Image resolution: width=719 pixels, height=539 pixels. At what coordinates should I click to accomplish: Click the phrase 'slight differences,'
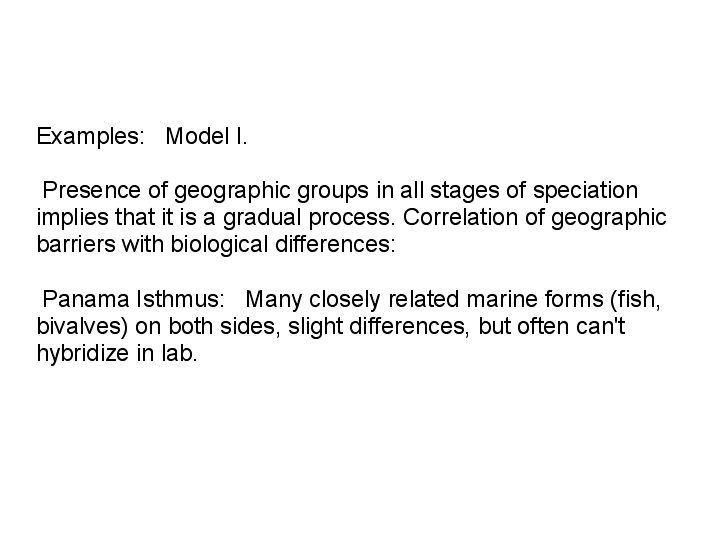pyautogui.click(x=379, y=327)
